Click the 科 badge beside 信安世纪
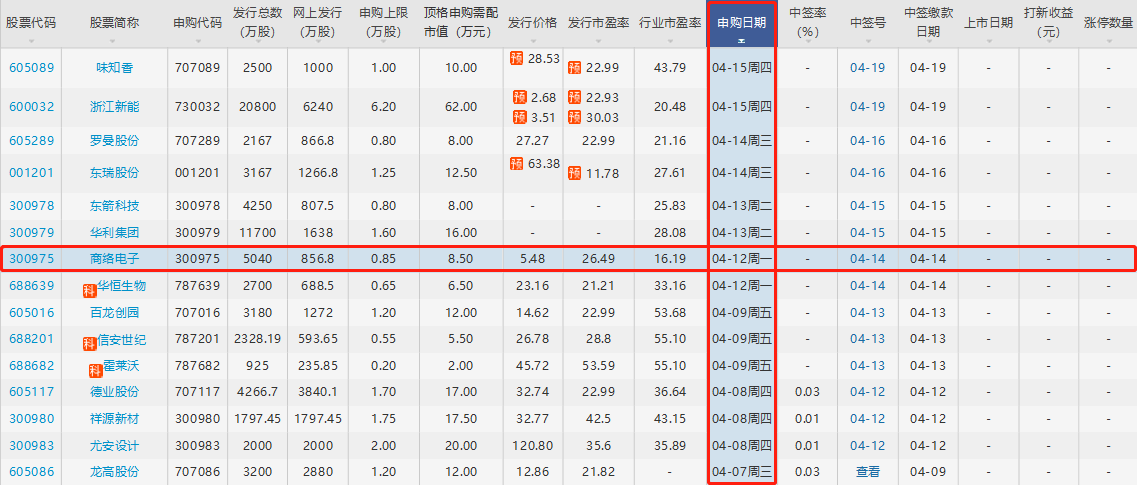The width and height of the screenshot is (1137, 485). 89,344
